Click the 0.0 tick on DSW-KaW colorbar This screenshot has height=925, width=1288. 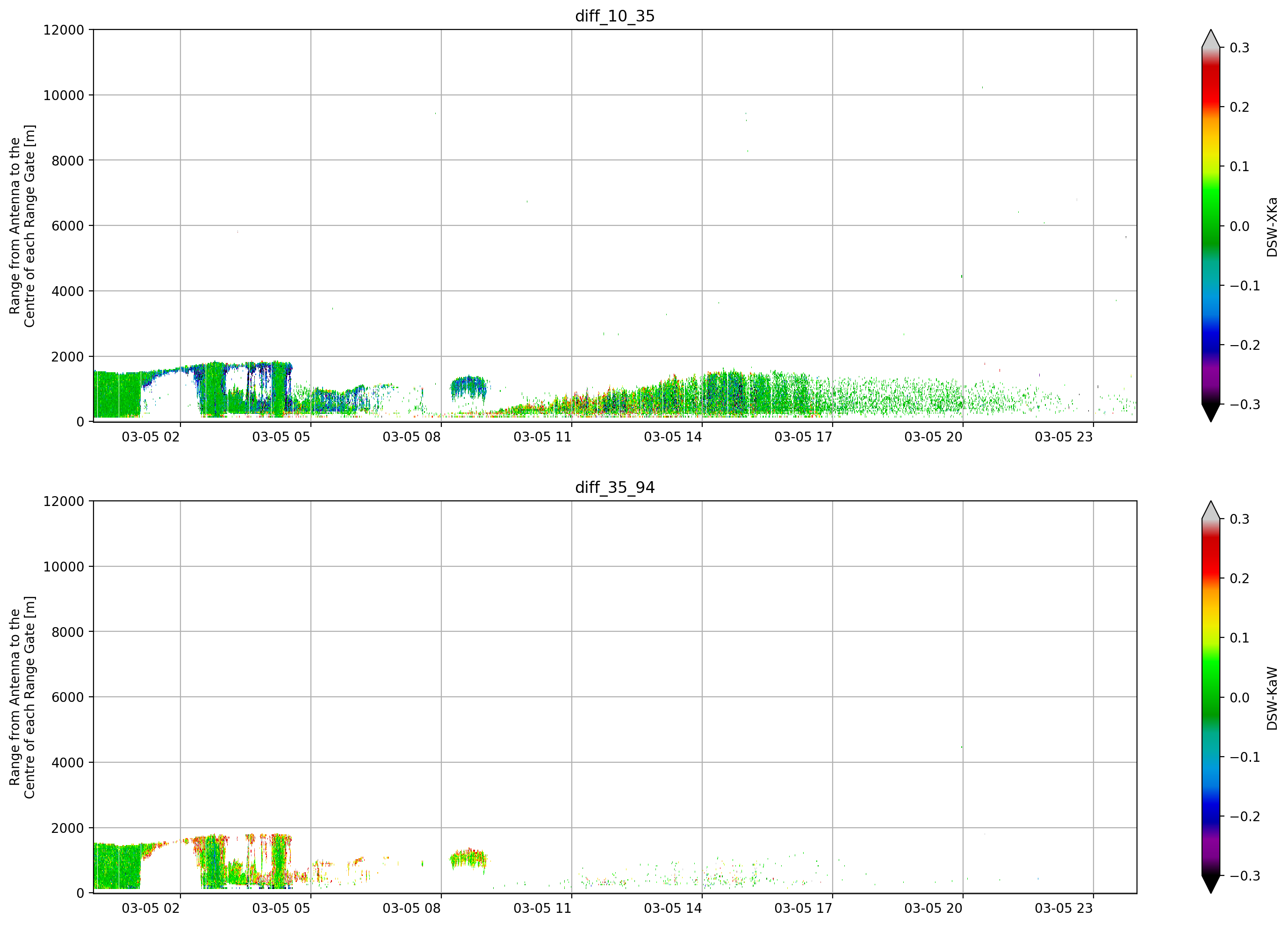coord(1239,698)
